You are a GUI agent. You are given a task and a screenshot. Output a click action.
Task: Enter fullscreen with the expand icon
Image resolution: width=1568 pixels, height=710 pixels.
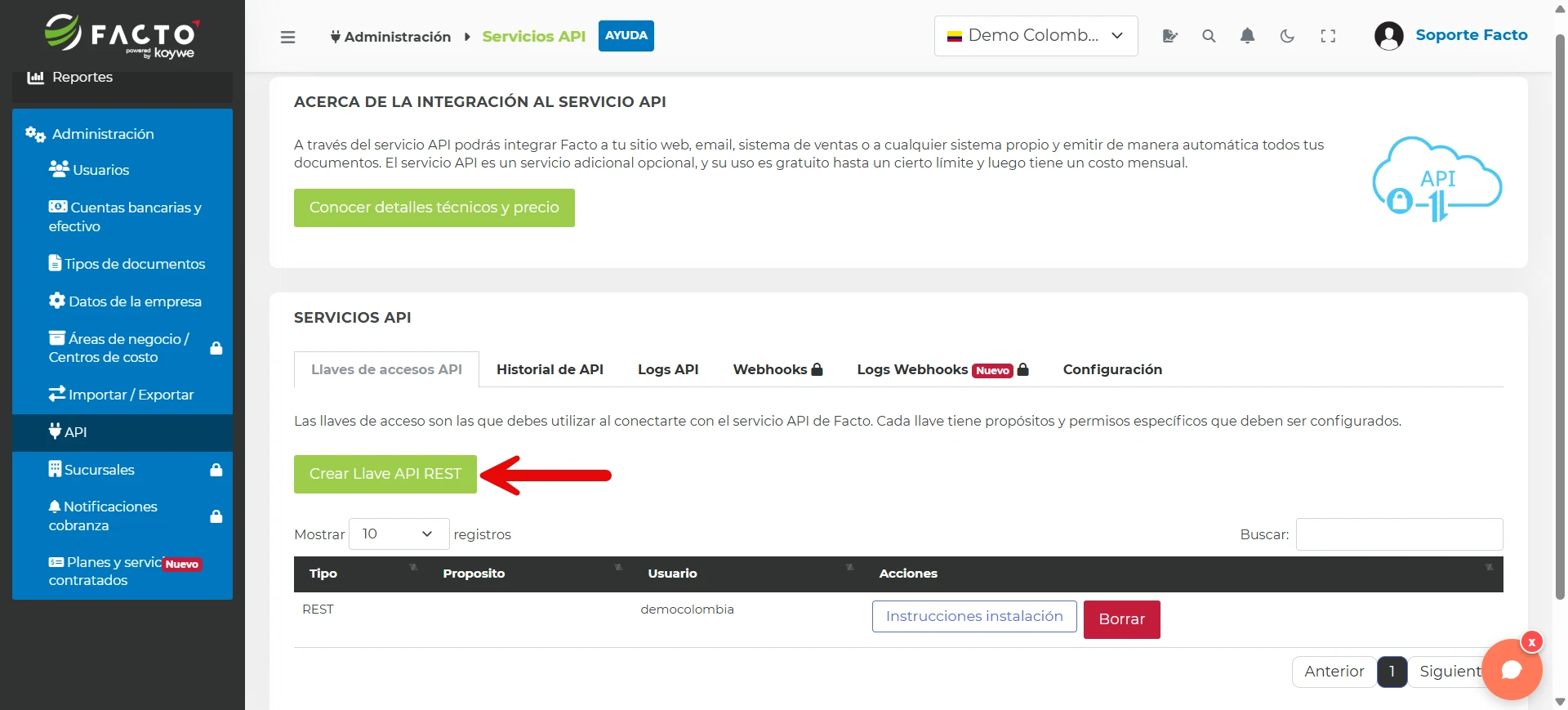click(x=1328, y=36)
